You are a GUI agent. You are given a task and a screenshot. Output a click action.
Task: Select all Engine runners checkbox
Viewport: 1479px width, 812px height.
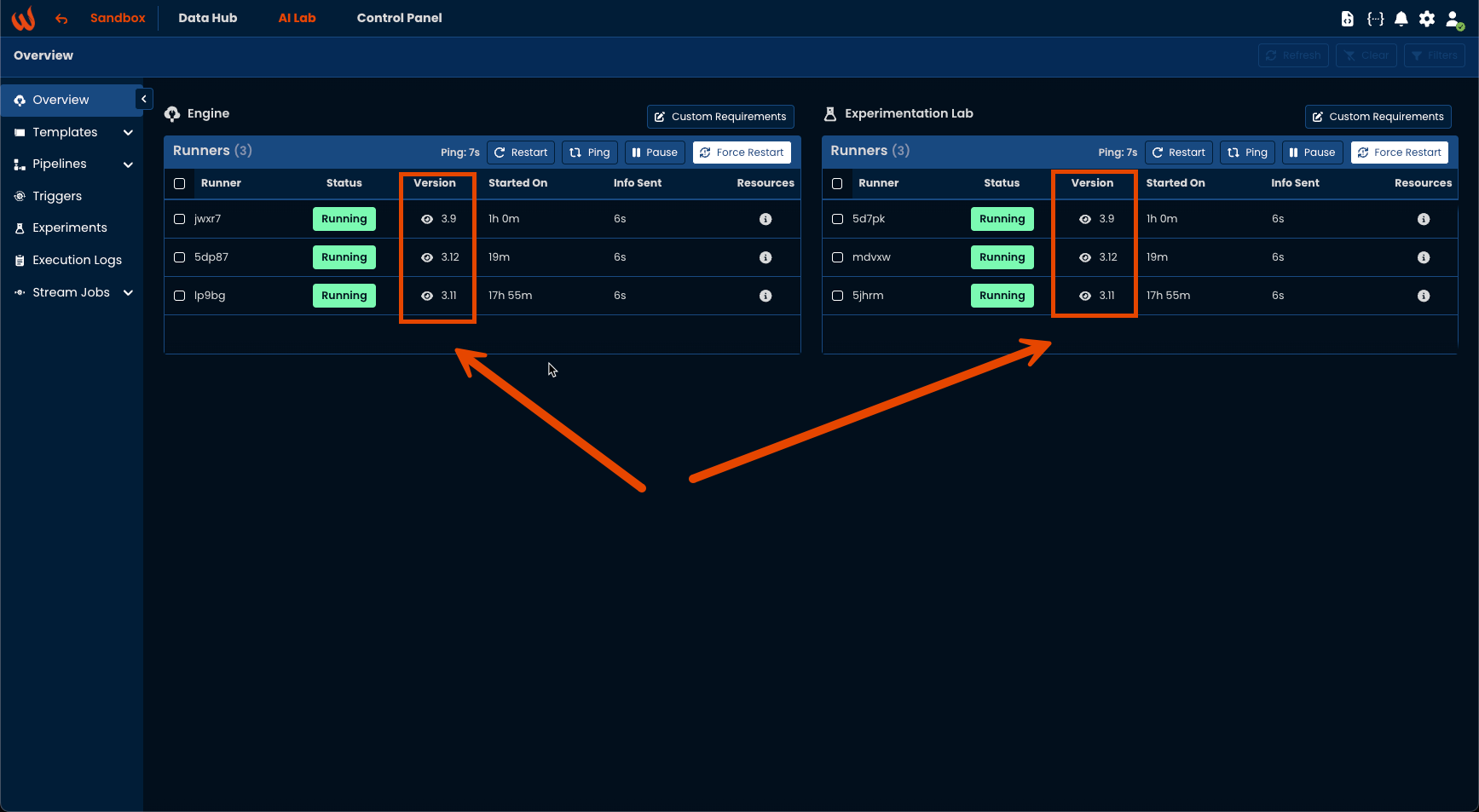179,183
